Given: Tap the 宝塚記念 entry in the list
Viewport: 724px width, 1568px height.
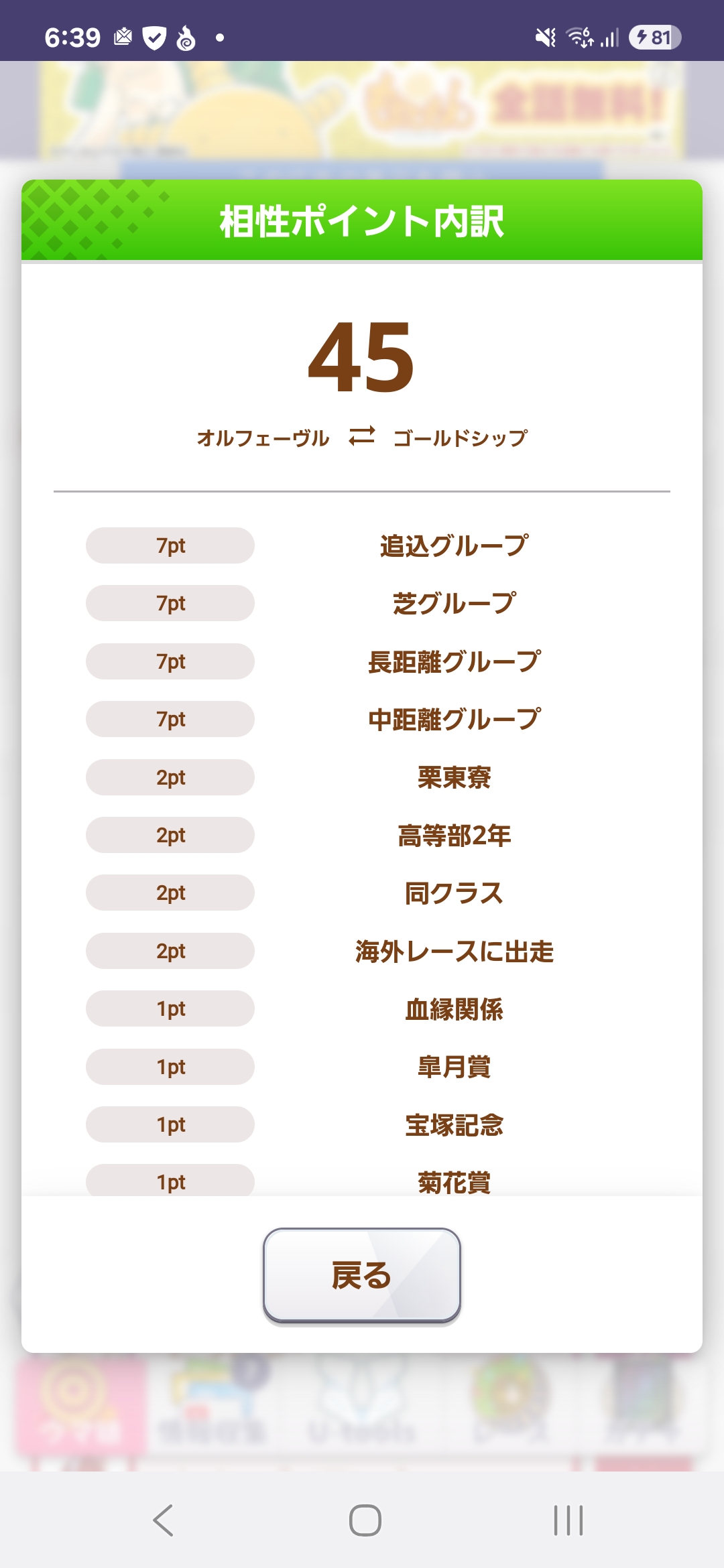Looking at the screenshot, I should pos(454,1125).
